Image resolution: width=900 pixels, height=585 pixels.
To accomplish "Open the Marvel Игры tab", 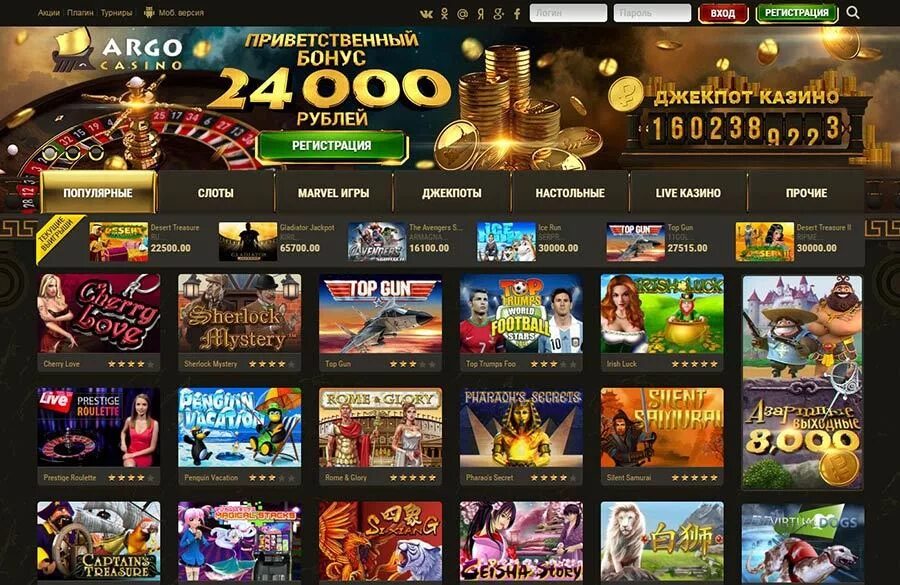I will coord(333,193).
